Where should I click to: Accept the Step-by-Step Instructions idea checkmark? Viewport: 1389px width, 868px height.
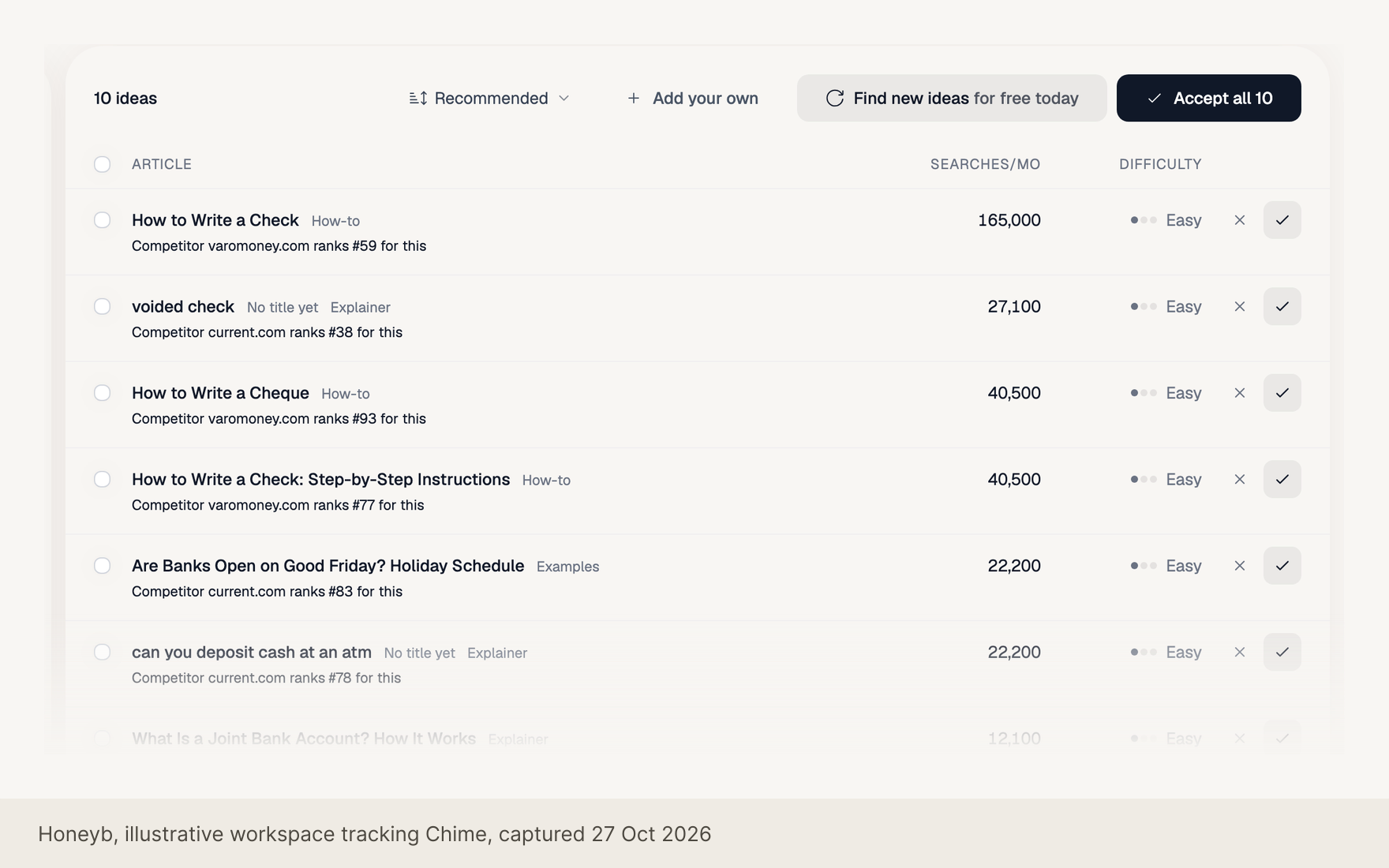pos(1282,479)
